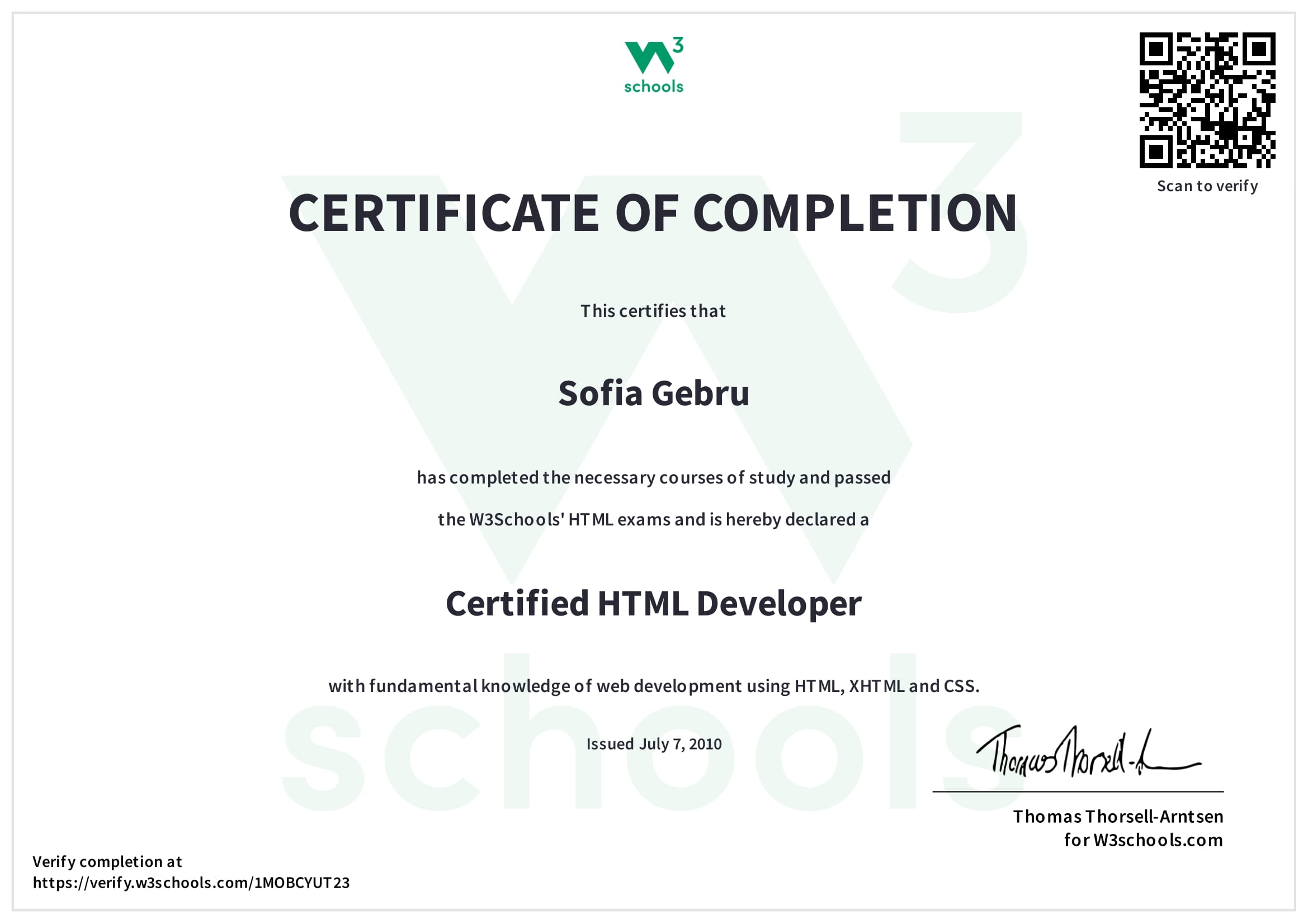Select the QR code to scan for verification
This screenshot has height=924, width=1308.
coord(1209,102)
